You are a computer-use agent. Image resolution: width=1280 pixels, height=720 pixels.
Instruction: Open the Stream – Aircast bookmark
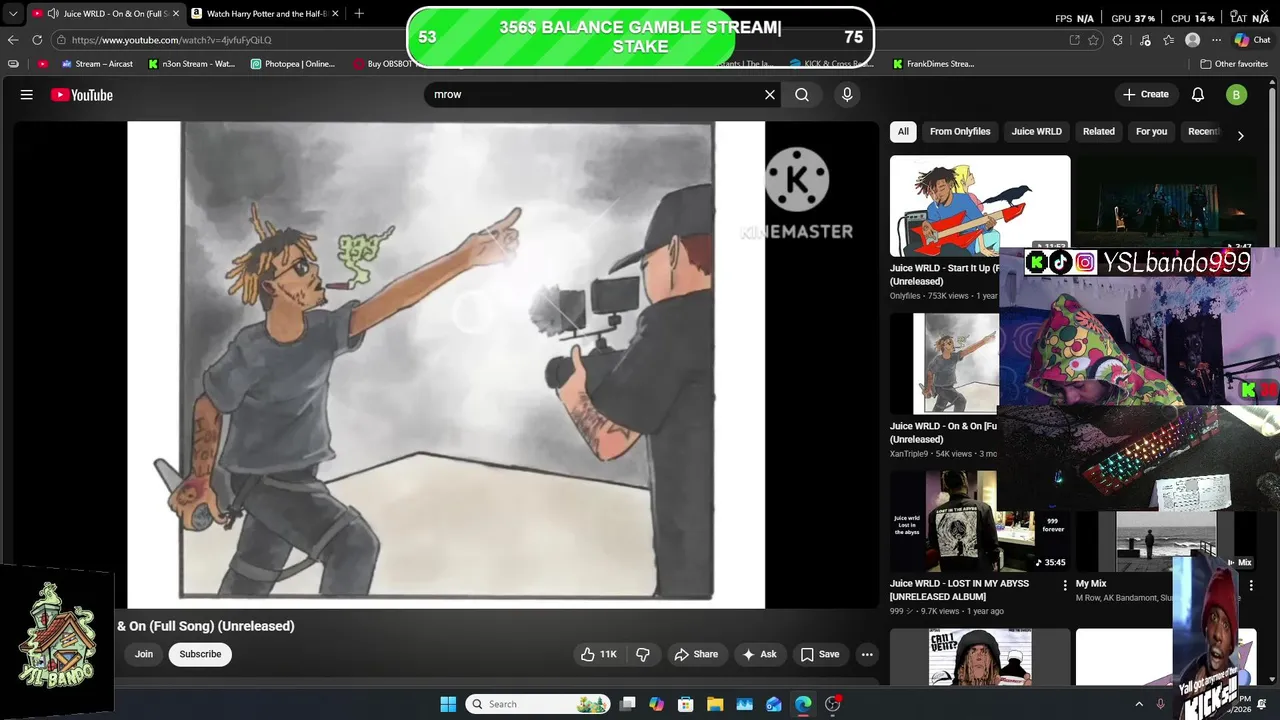point(95,64)
